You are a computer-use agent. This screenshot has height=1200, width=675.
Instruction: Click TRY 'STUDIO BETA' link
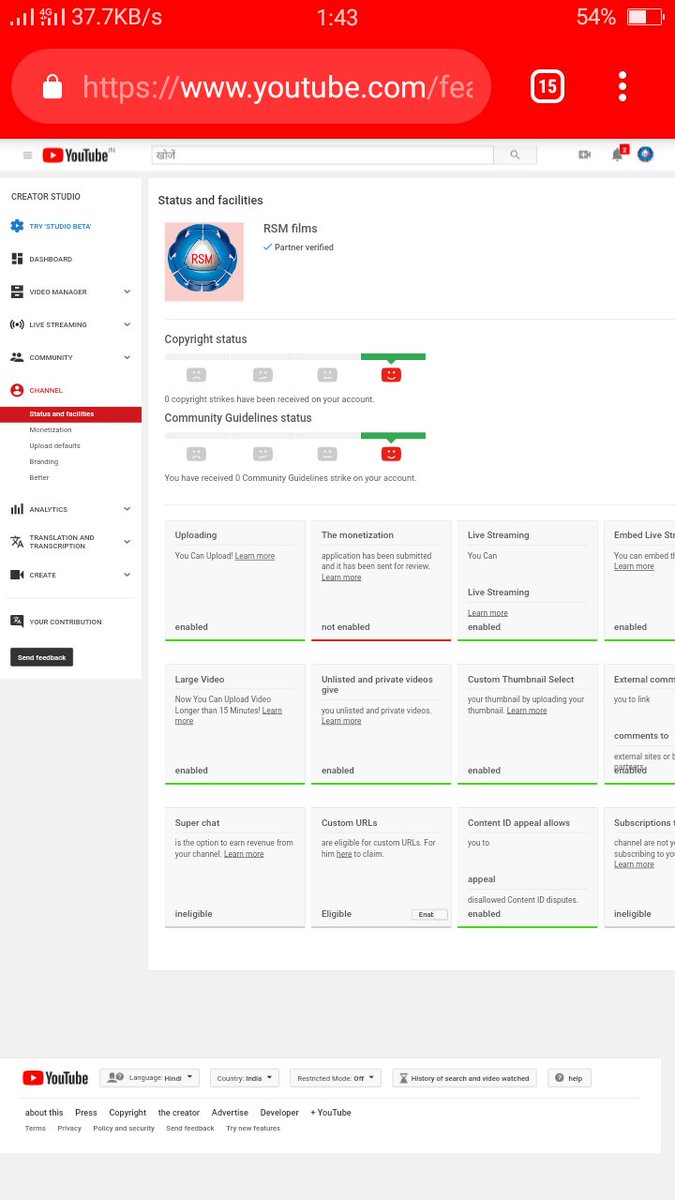tap(60, 226)
